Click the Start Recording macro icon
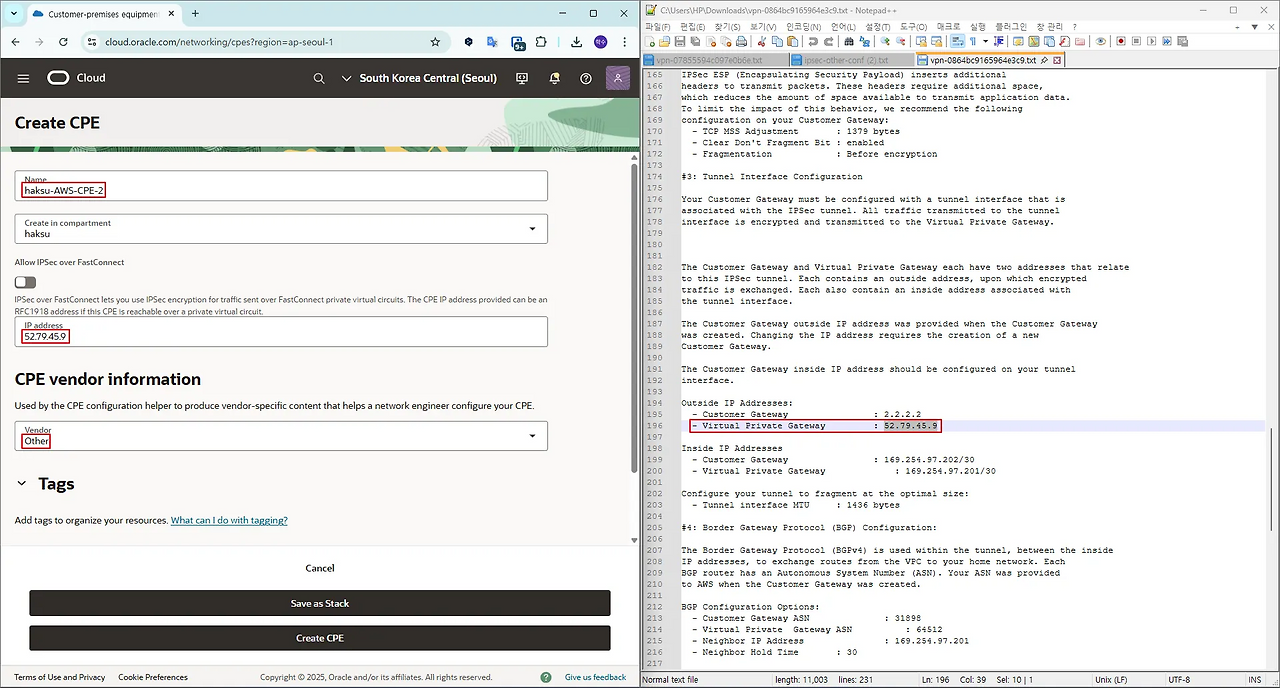 coord(1121,41)
